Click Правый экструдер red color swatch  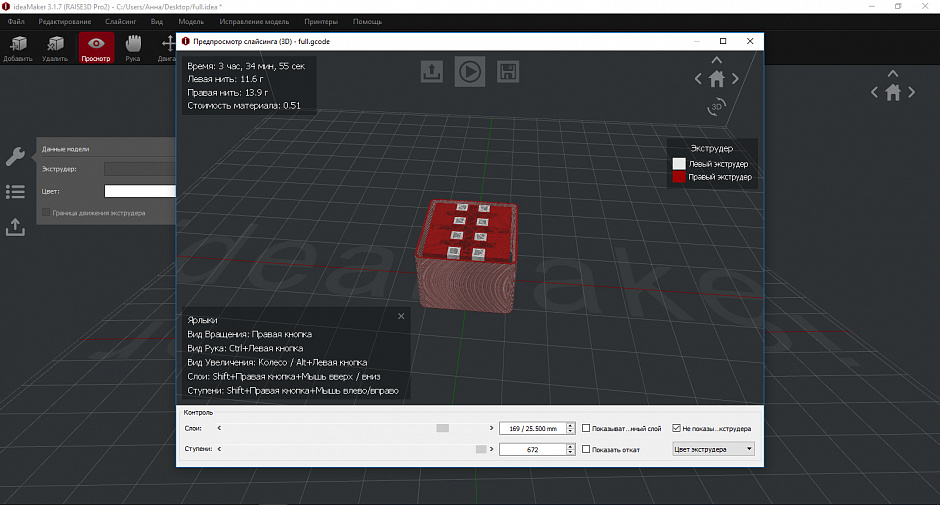679,177
